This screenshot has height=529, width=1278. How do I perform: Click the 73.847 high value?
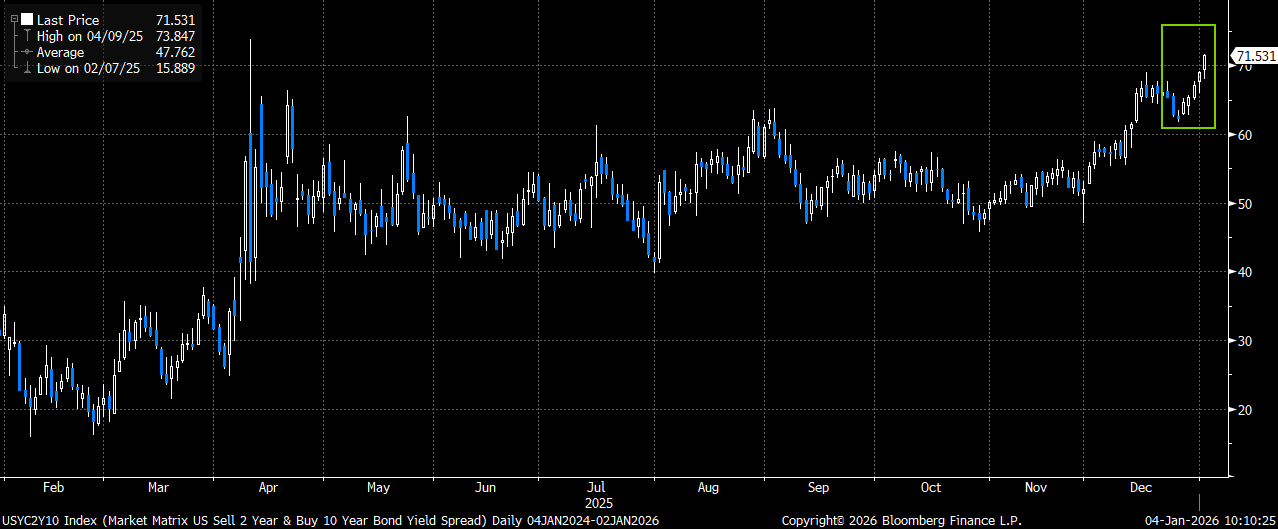tap(174, 36)
